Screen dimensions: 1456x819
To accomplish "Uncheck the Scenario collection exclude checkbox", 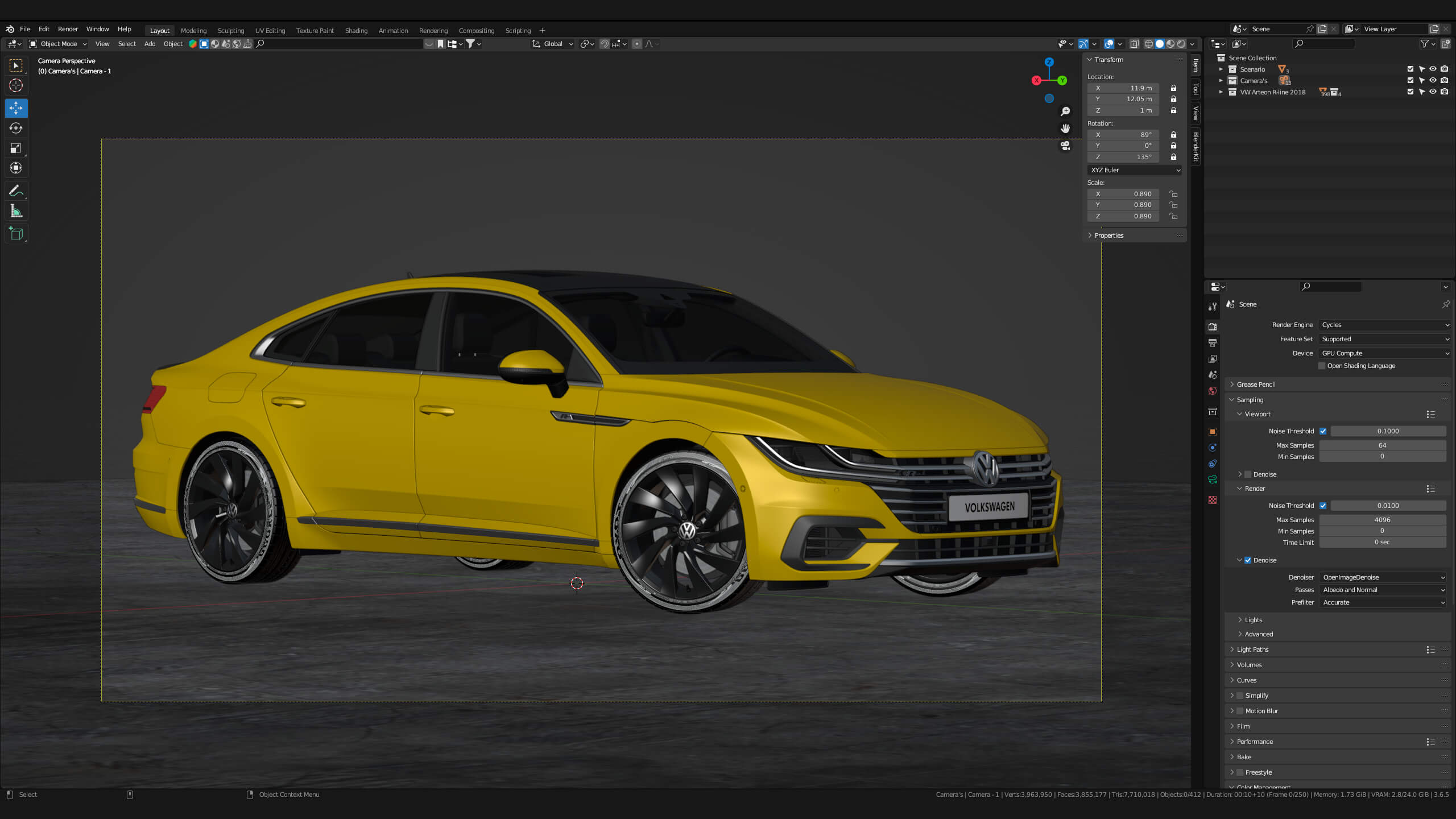I will [1410, 69].
